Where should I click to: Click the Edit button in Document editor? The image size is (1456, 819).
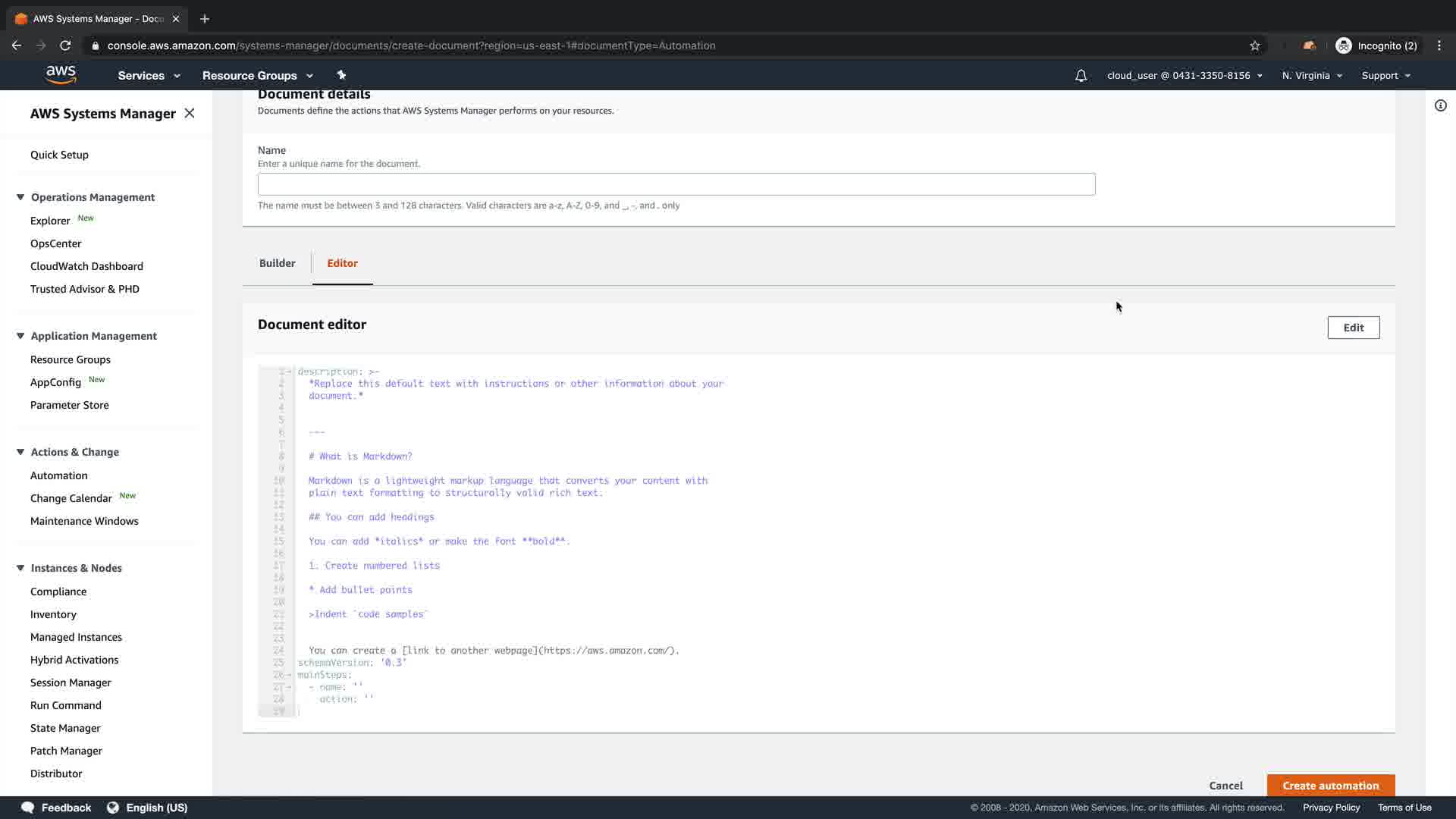coord(1353,328)
